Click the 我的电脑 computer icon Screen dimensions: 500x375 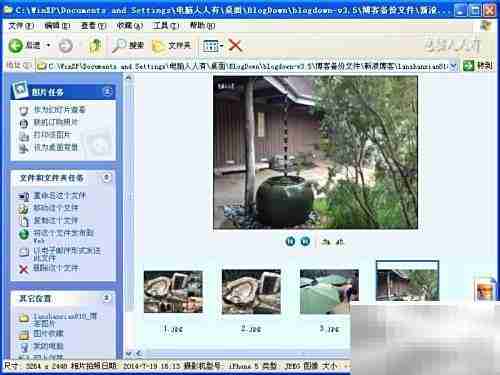coord(24,347)
